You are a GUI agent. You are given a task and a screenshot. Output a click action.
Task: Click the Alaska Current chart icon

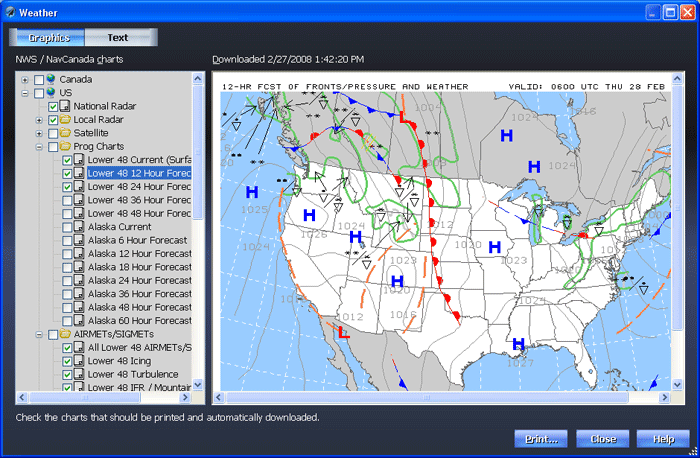[79, 227]
